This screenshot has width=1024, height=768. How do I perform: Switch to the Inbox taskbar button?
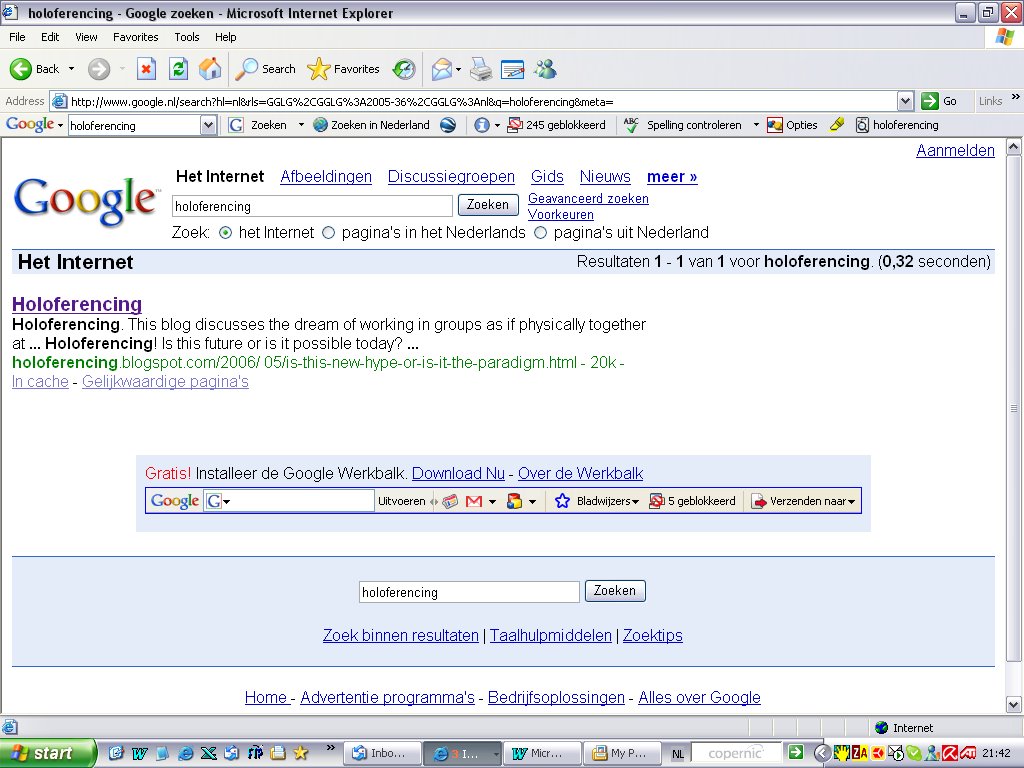(x=382, y=753)
